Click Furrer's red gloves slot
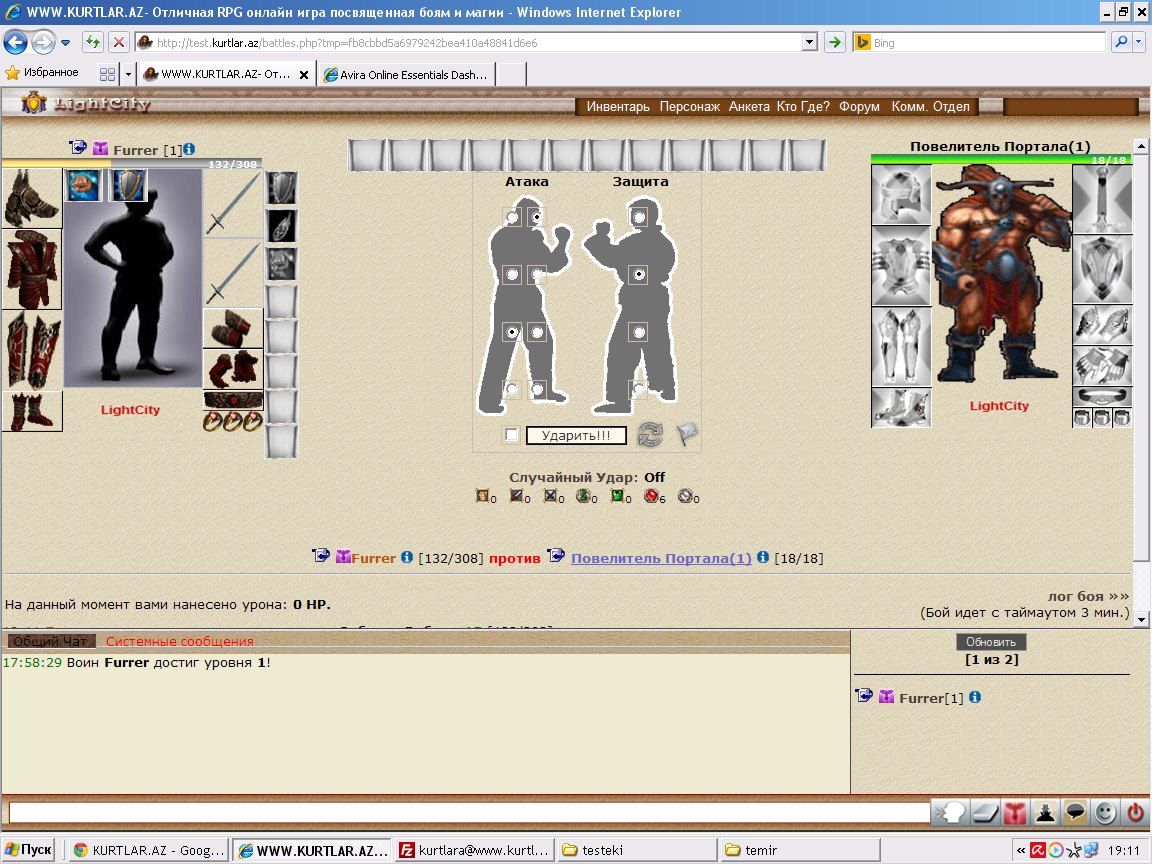This screenshot has height=864, width=1152. point(233,368)
